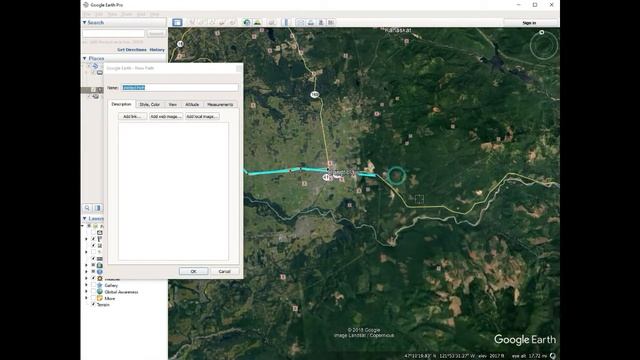The image size is (640, 360).
Task: Open the Help menu
Action: [x=154, y=14]
